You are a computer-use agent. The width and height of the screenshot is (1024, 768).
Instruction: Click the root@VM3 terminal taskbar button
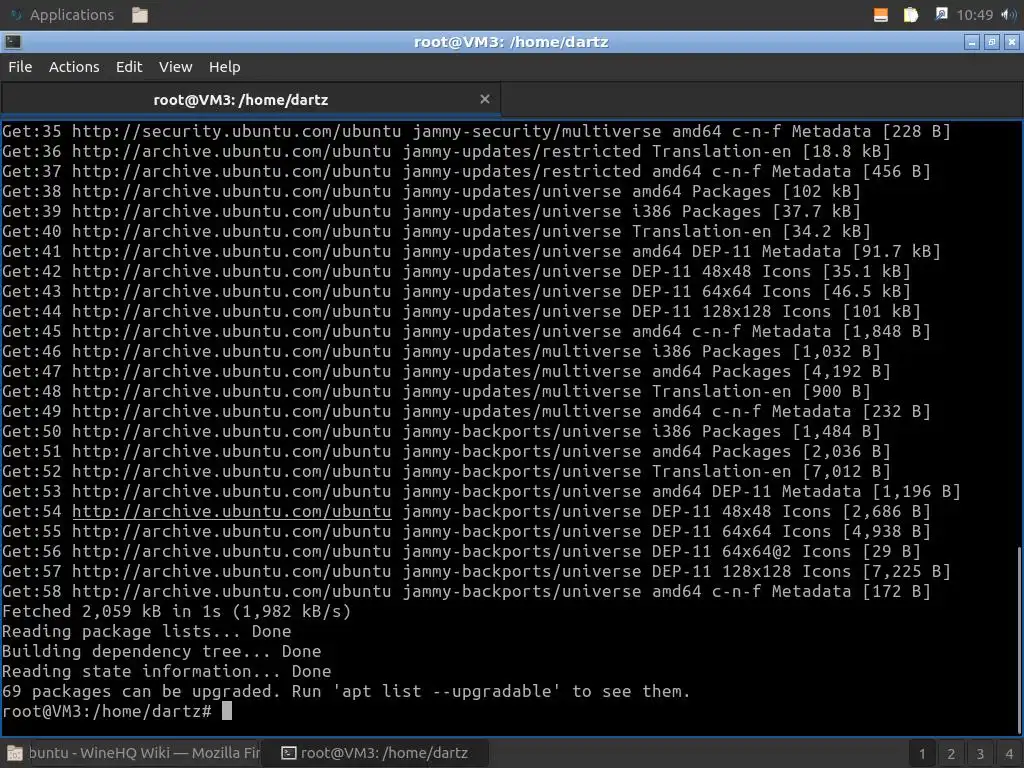tap(375, 753)
